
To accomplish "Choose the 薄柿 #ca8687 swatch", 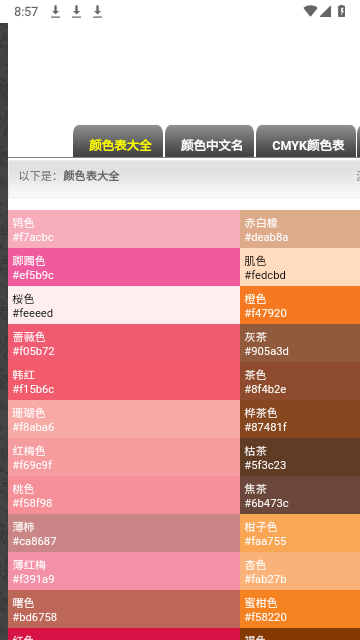I will [124, 533].
